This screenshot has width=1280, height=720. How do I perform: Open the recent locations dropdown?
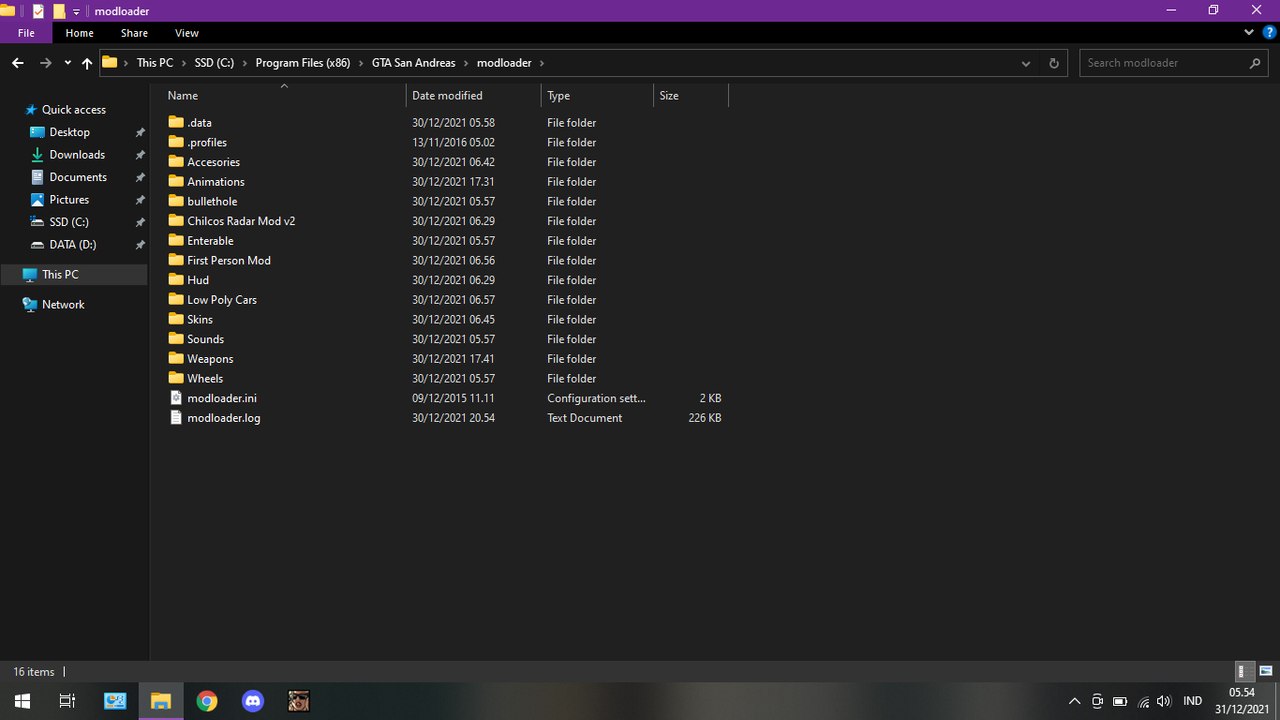67,63
